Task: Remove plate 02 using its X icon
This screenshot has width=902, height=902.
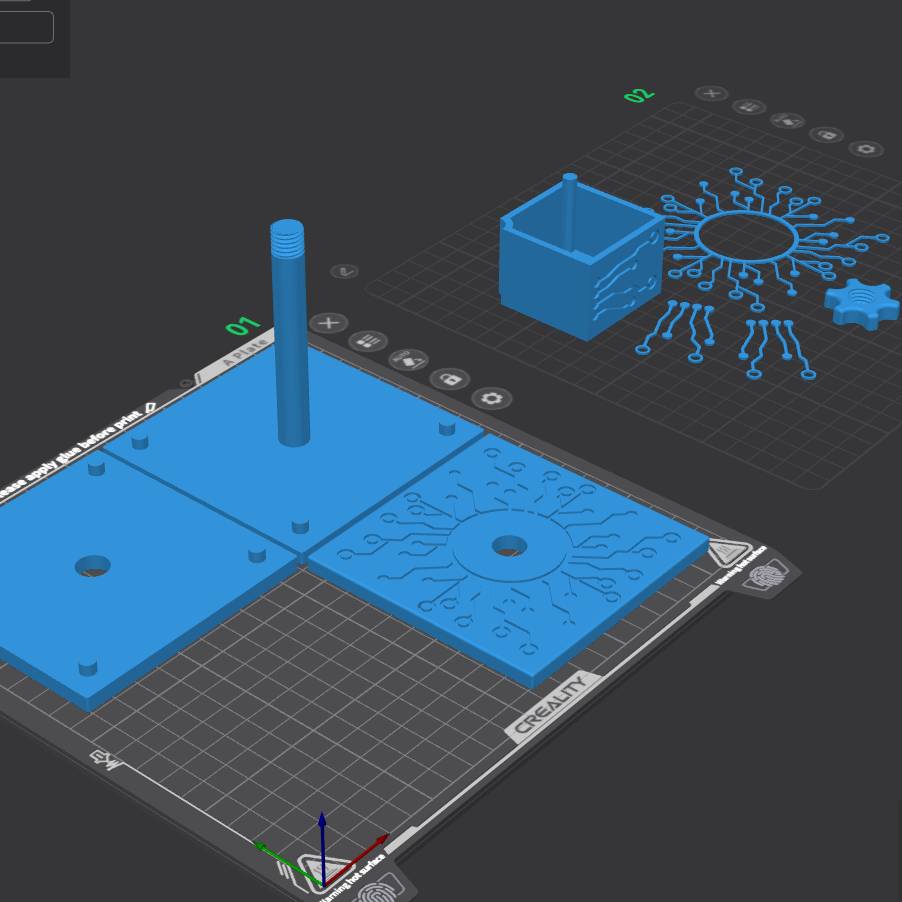Action: [x=711, y=93]
